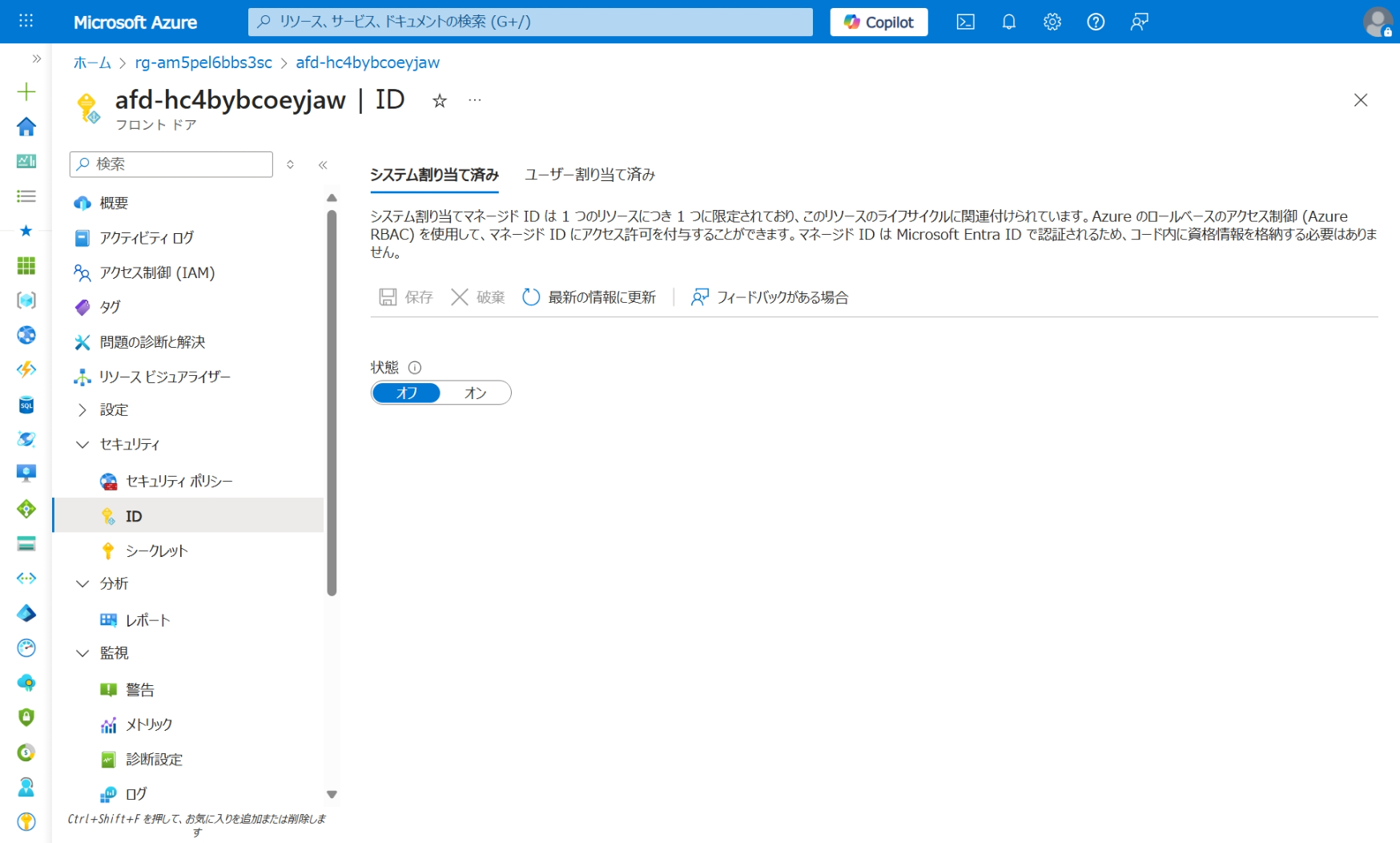Select the SQL databases icon in the sidebar
Image resolution: width=1400 pixels, height=843 pixels.
26,405
